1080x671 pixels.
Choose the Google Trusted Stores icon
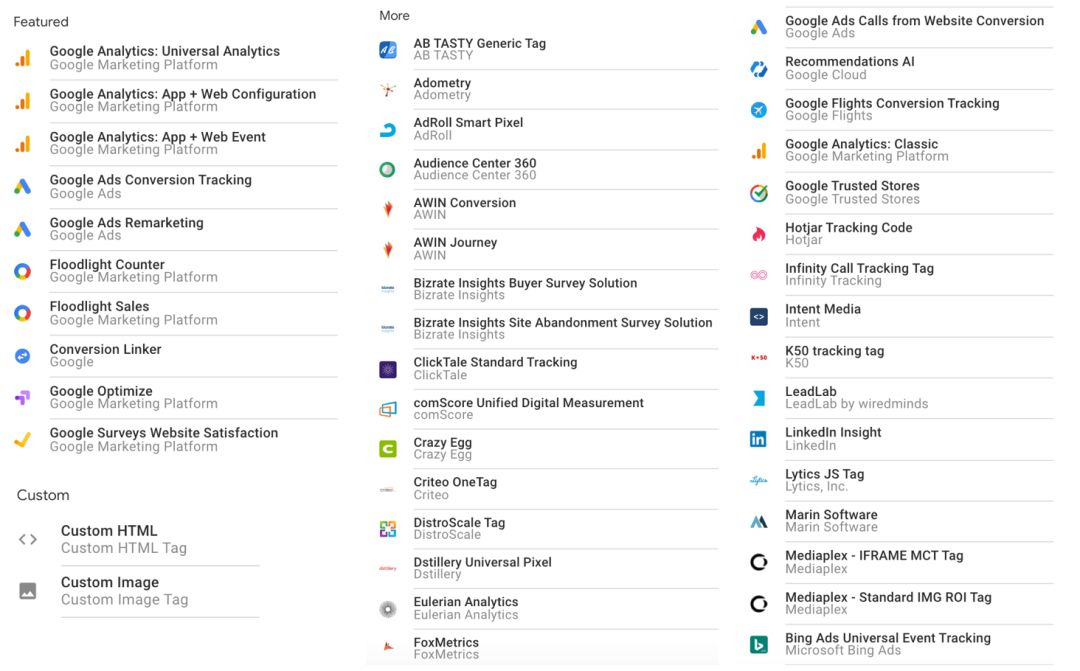coord(758,193)
